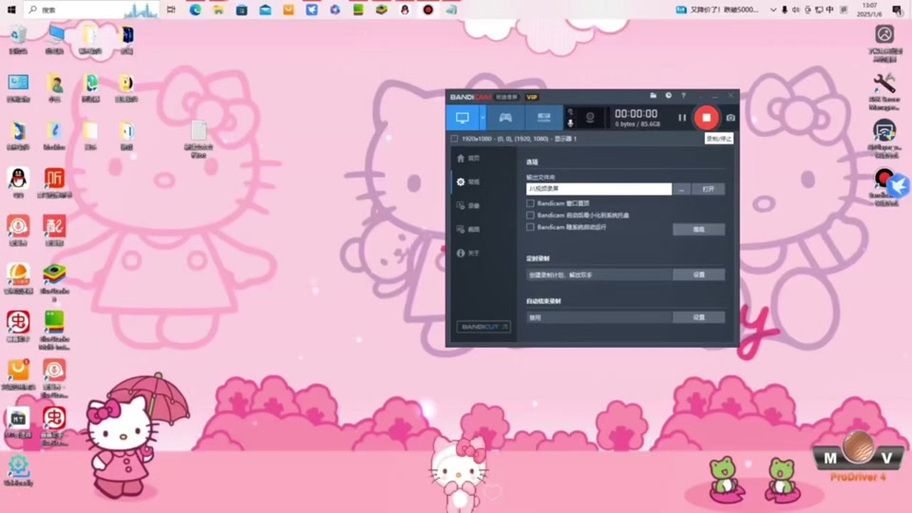
Task: Click Open (打开) button beside output folder
Action: pyautogui.click(x=708, y=189)
